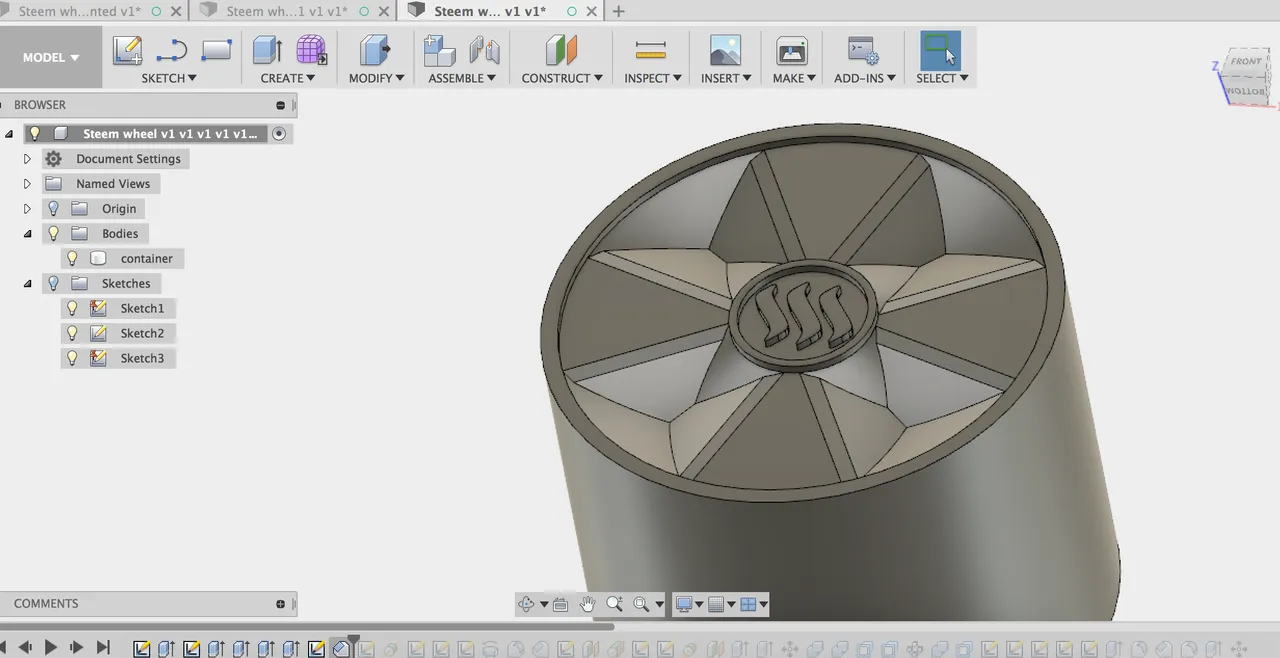
Task: Open the Display Settings dropdown arrow
Action: tap(698, 604)
